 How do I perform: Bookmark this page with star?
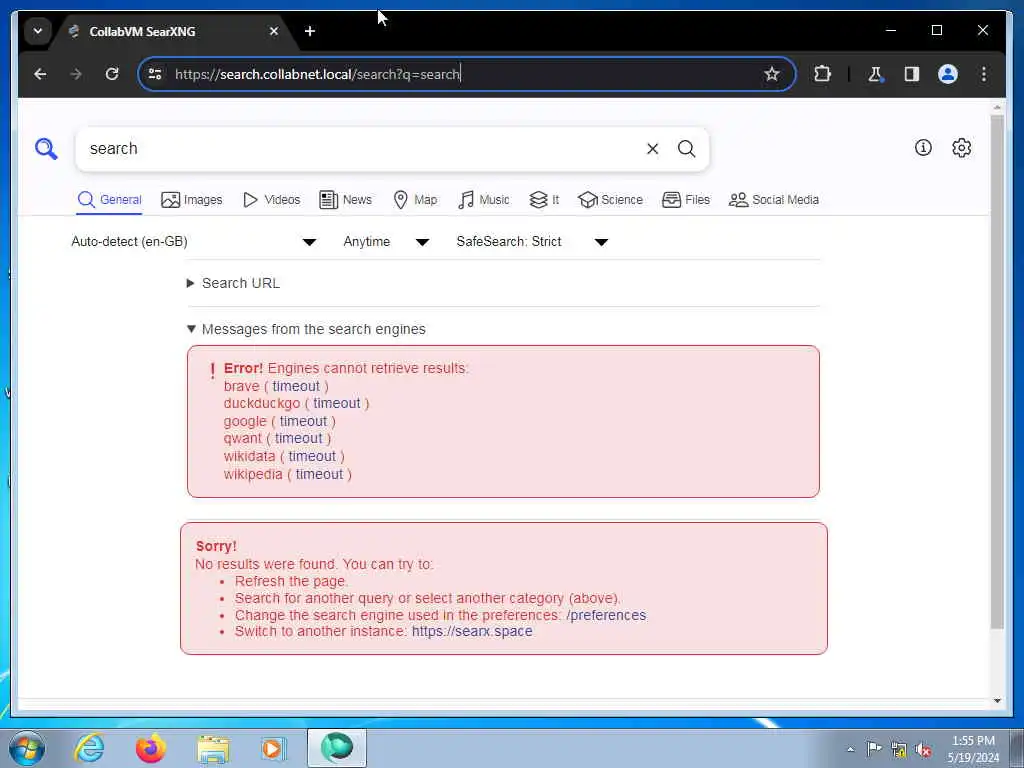[x=771, y=74]
